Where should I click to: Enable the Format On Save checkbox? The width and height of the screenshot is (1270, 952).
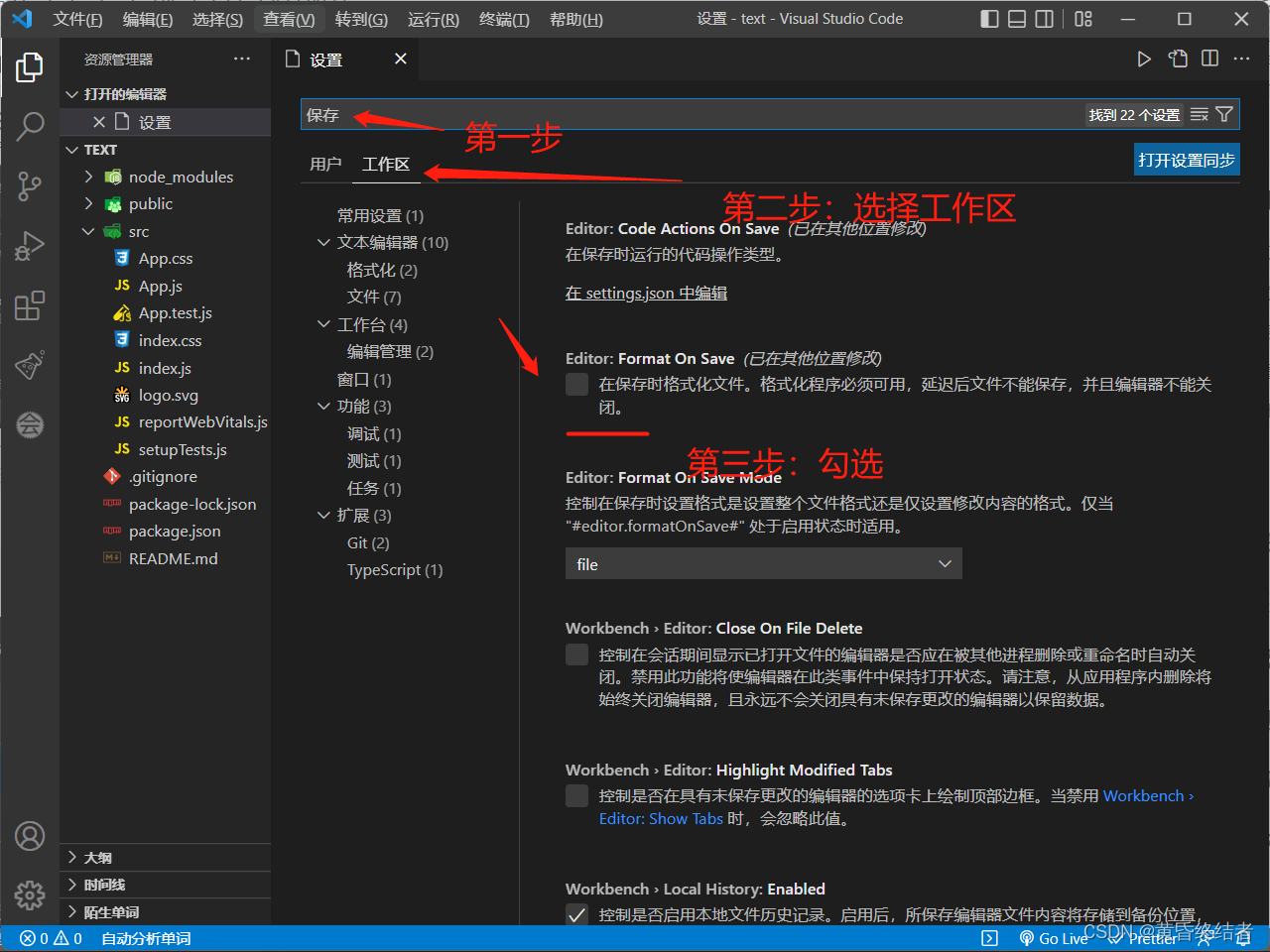(x=576, y=385)
